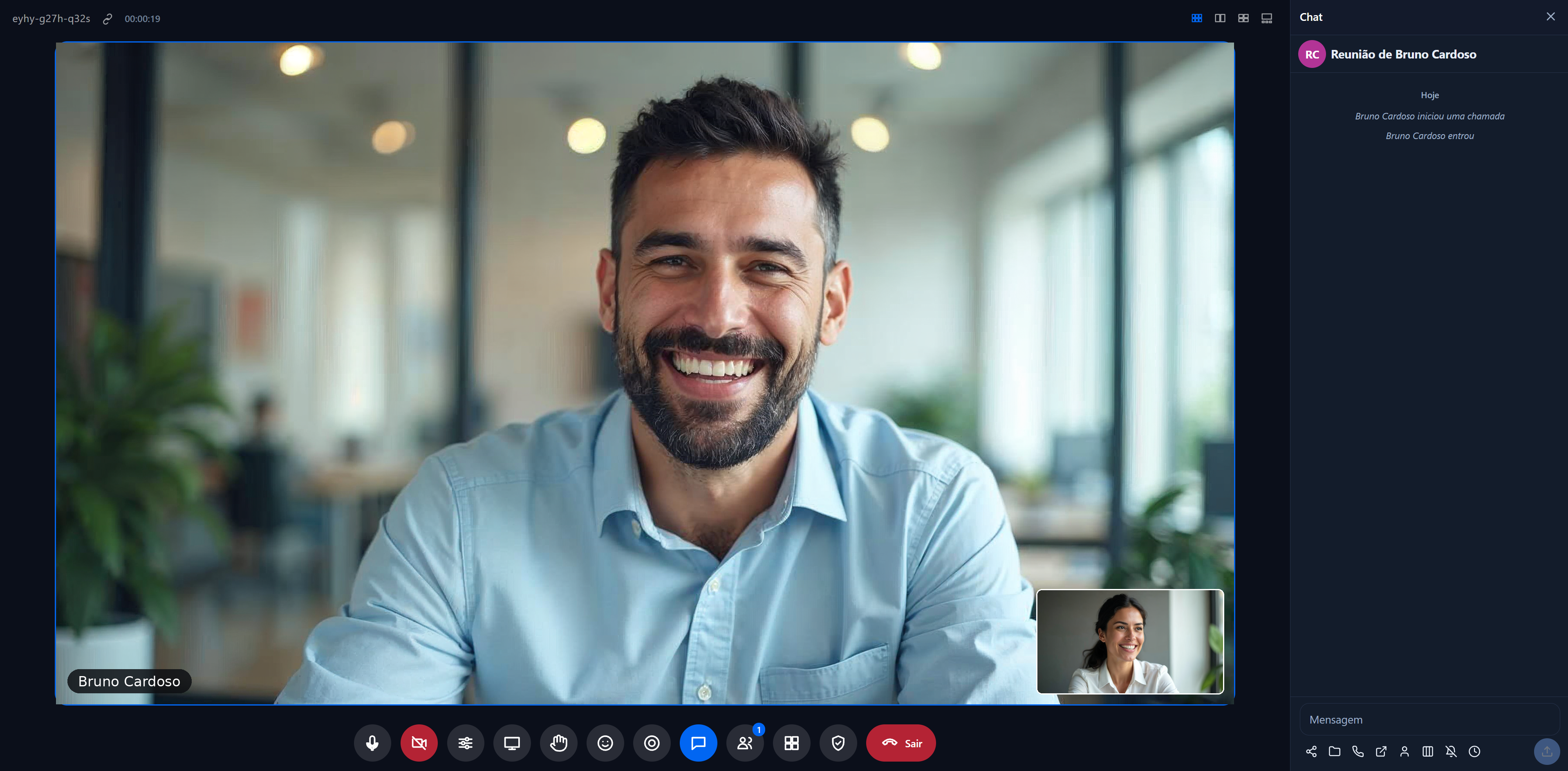The width and height of the screenshot is (1568, 771).
Task: Open the participants list
Action: [x=745, y=742]
